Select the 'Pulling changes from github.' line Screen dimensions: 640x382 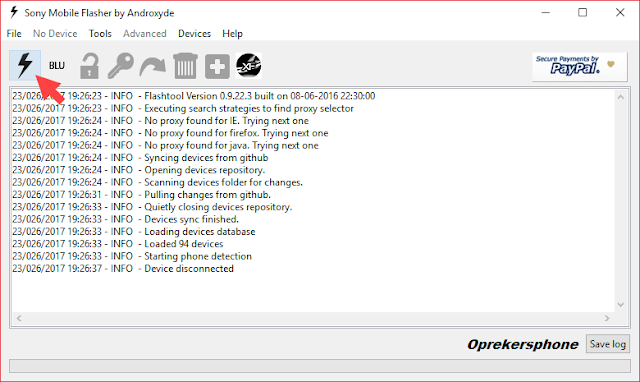[x=141, y=195]
